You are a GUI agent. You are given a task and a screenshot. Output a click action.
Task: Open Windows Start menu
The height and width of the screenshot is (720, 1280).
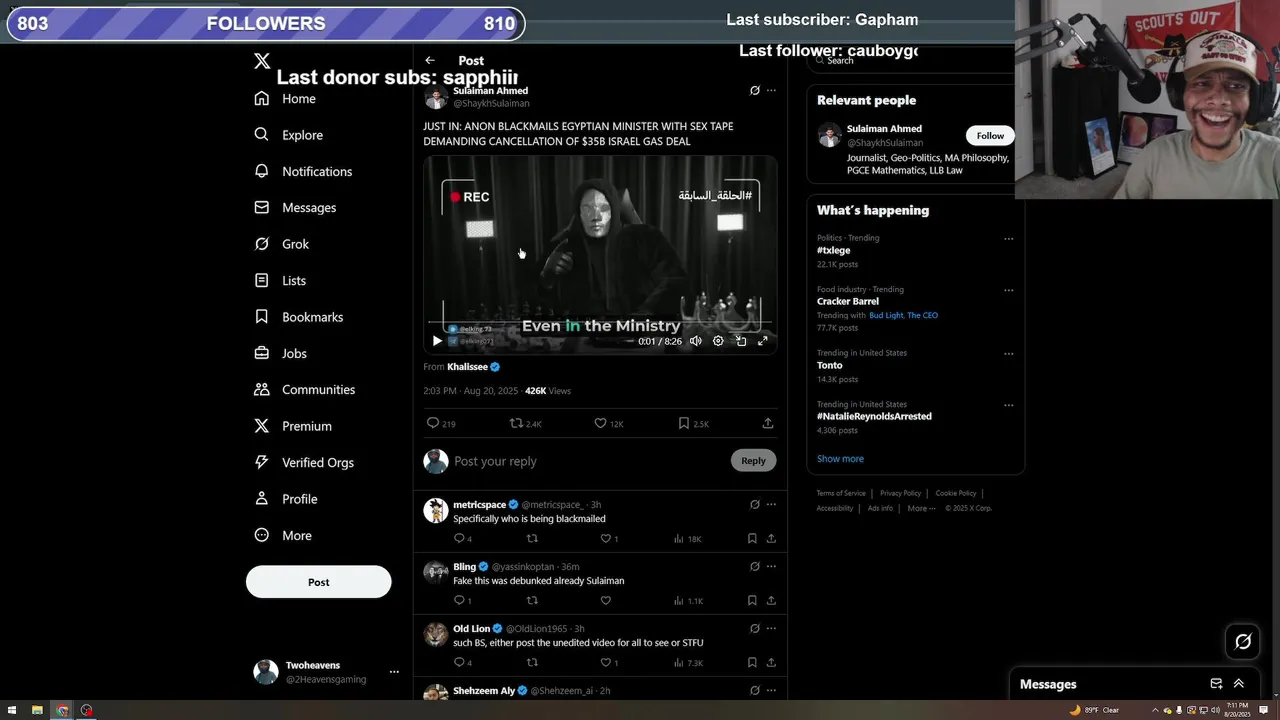point(11,711)
